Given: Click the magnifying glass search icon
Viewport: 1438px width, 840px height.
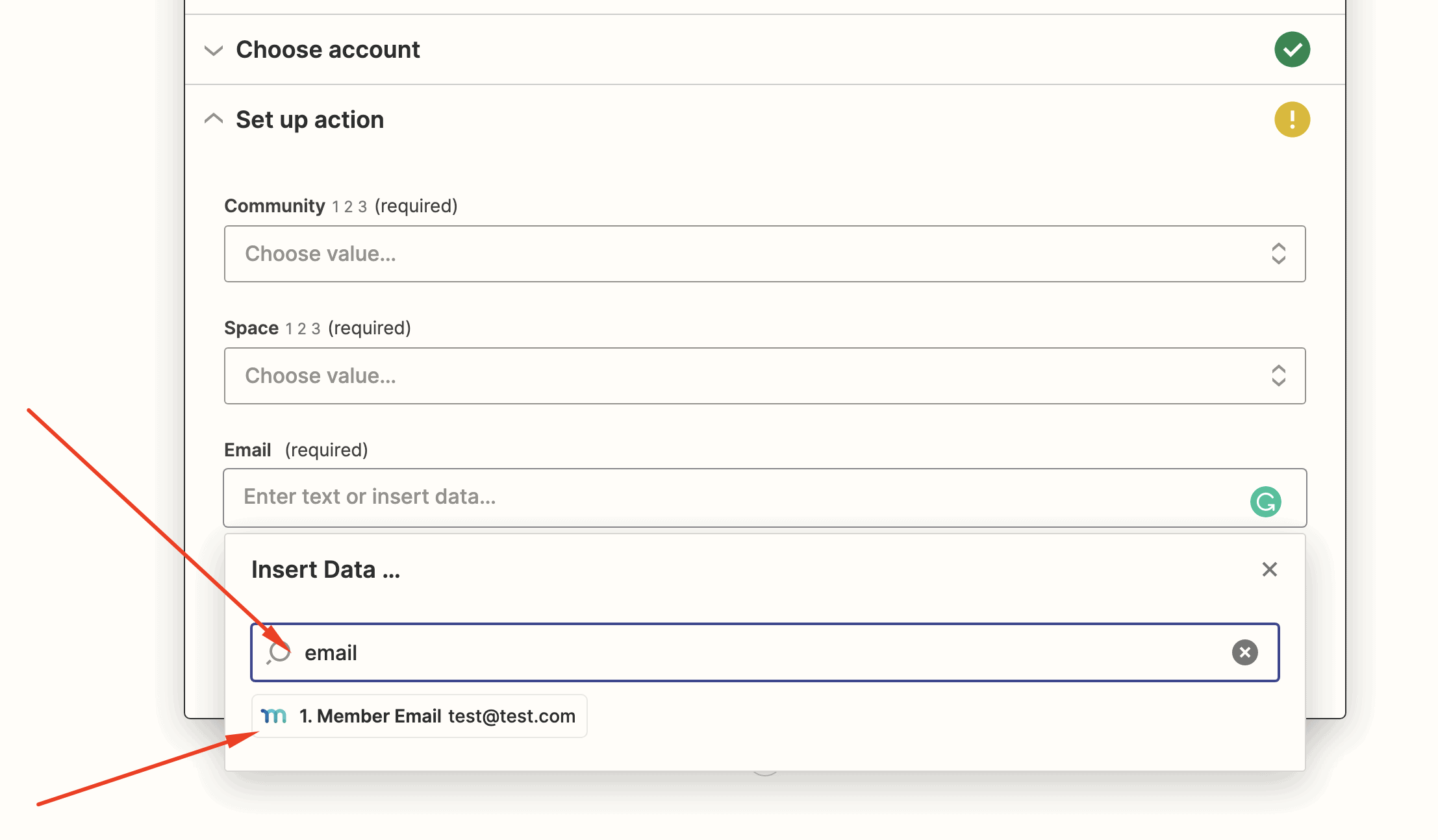Looking at the screenshot, I should [x=279, y=652].
